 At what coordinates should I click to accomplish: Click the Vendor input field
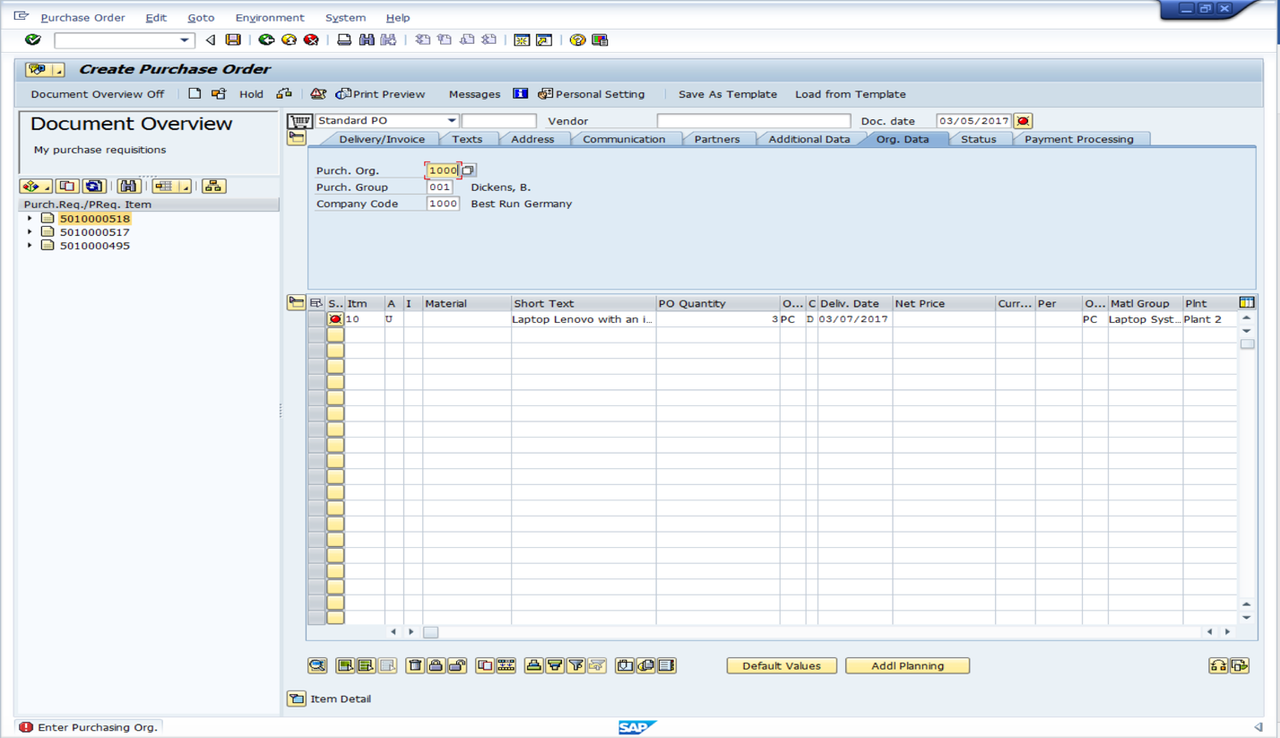pos(754,121)
